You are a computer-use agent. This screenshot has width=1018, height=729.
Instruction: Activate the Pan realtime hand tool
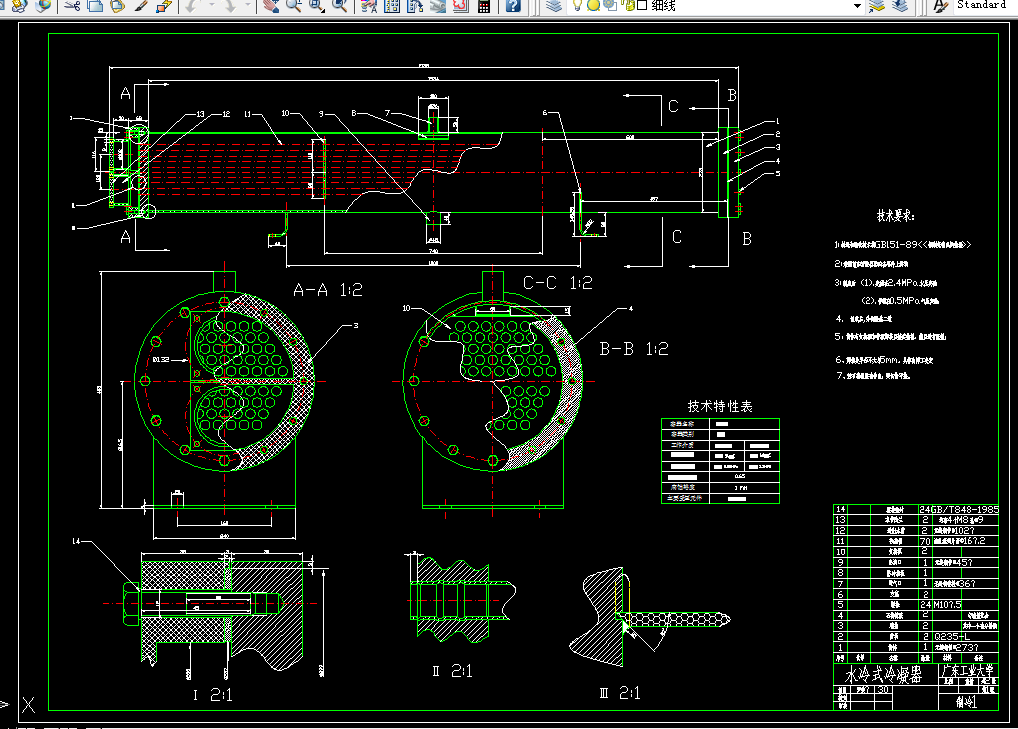[270, 5]
